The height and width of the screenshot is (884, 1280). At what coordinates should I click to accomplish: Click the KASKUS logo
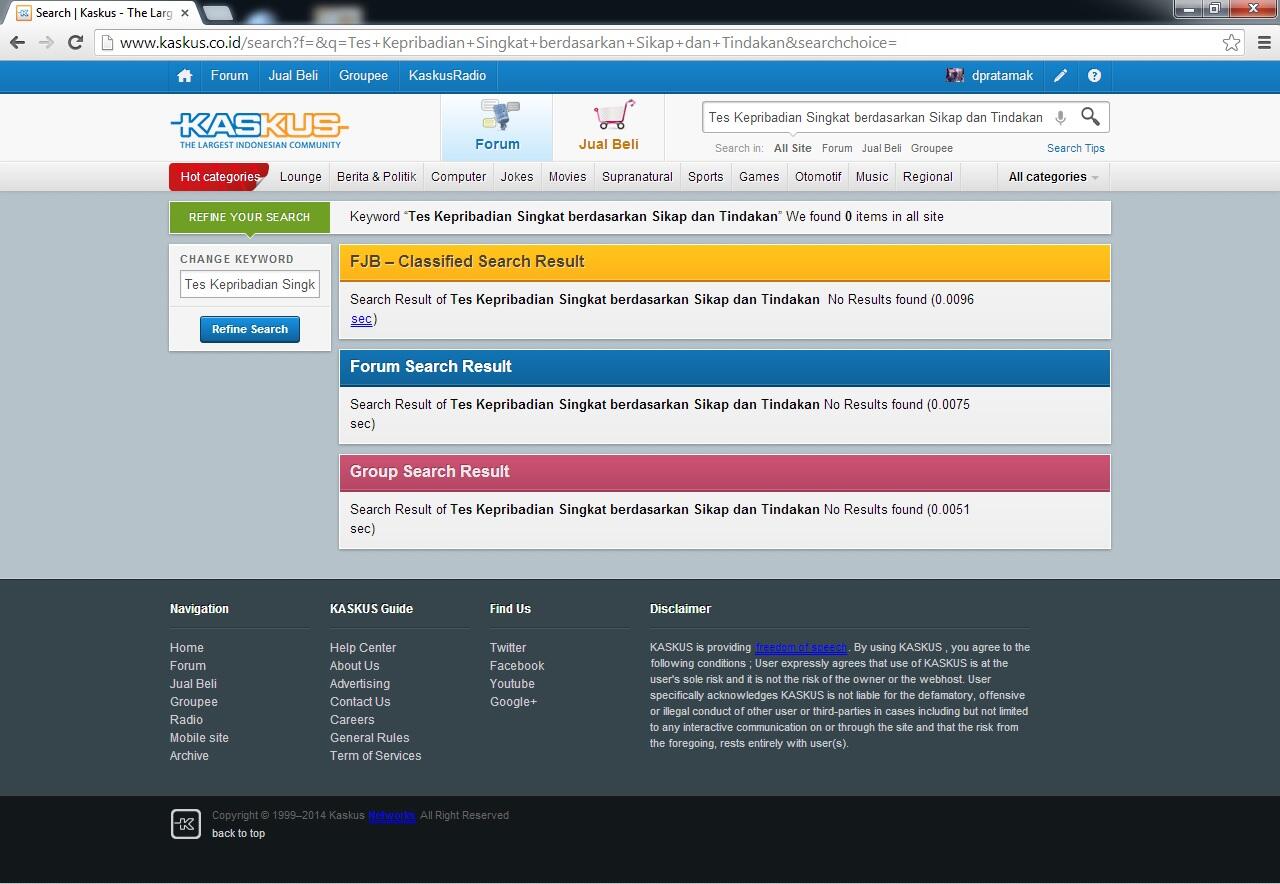click(x=260, y=129)
